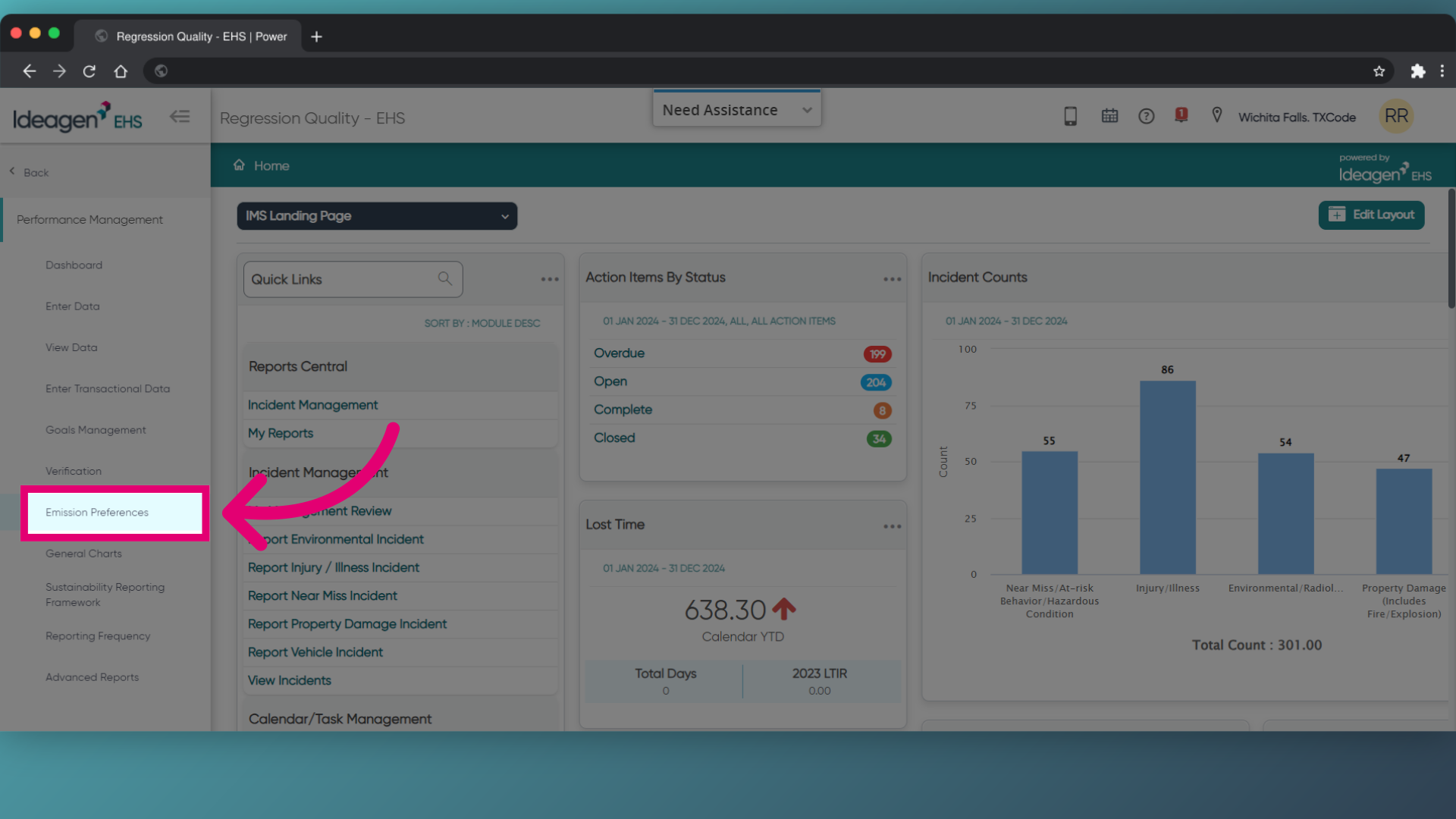Click the browser home icon
Viewport: 1456px width, 819px height.
121,71
